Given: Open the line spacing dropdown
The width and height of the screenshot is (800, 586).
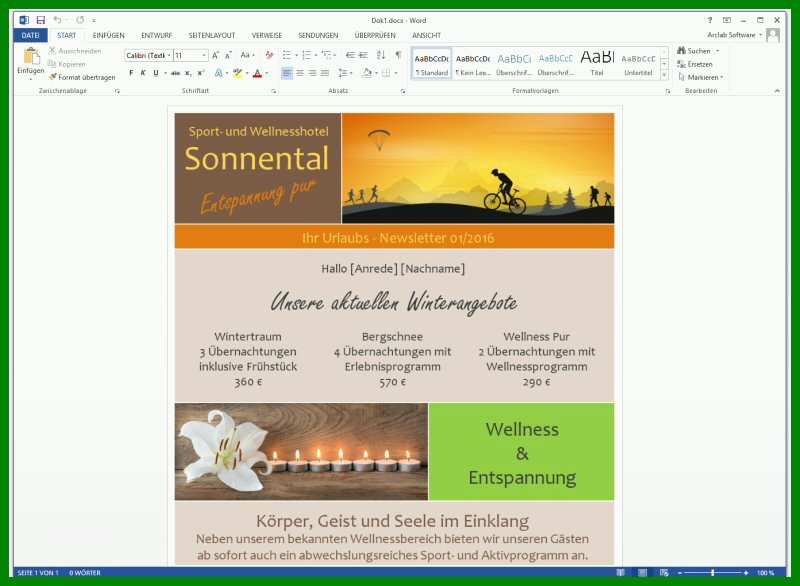Looking at the screenshot, I should click(x=345, y=73).
